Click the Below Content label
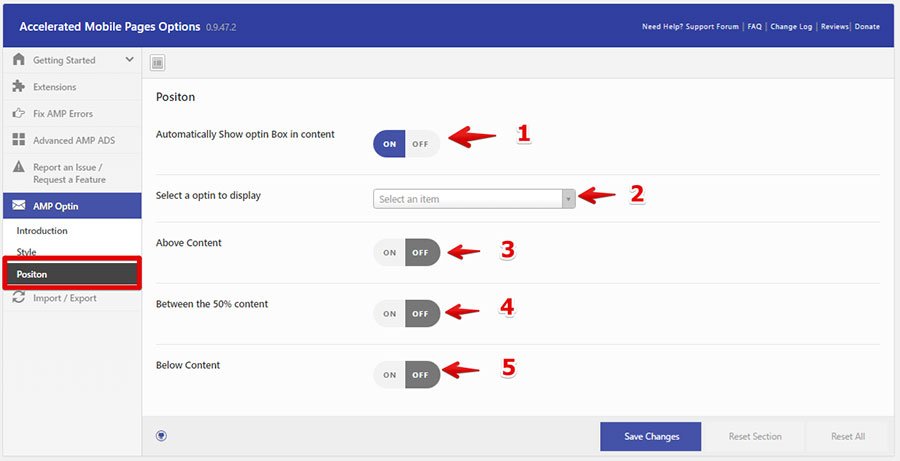Image resolution: width=900 pixels, height=461 pixels. [188, 365]
